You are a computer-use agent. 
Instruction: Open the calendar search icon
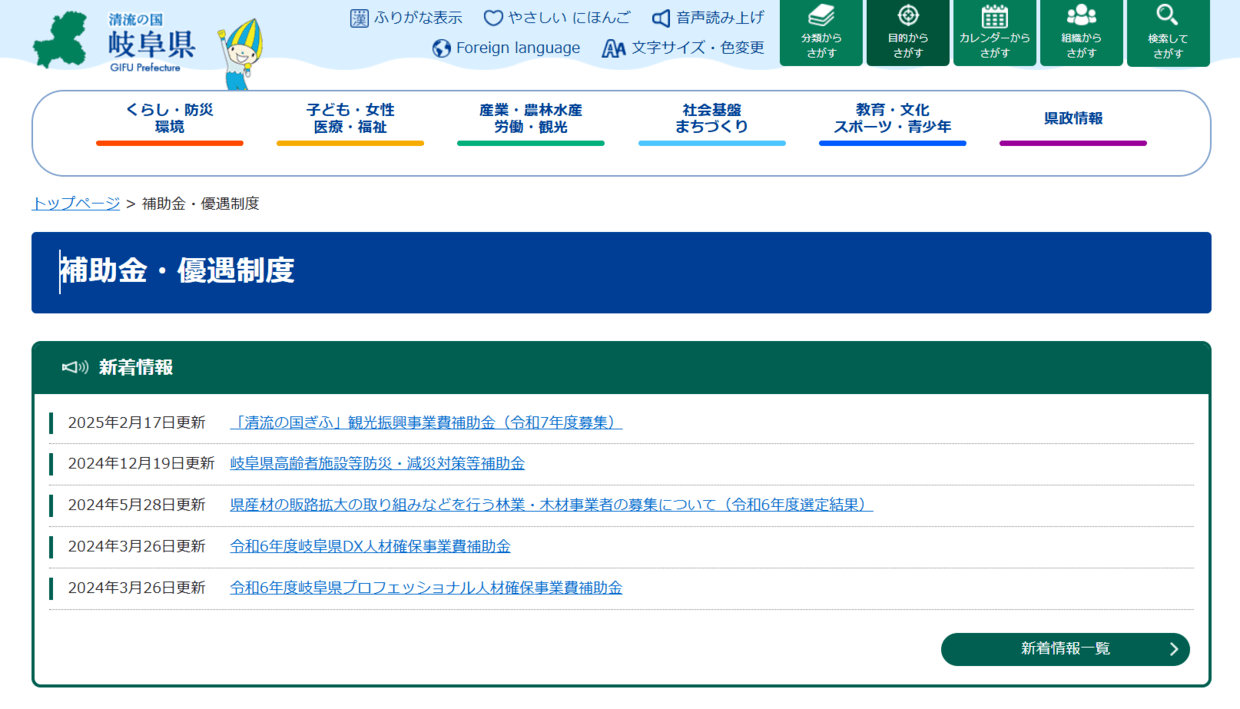pyautogui.click(x=995, y=33)
